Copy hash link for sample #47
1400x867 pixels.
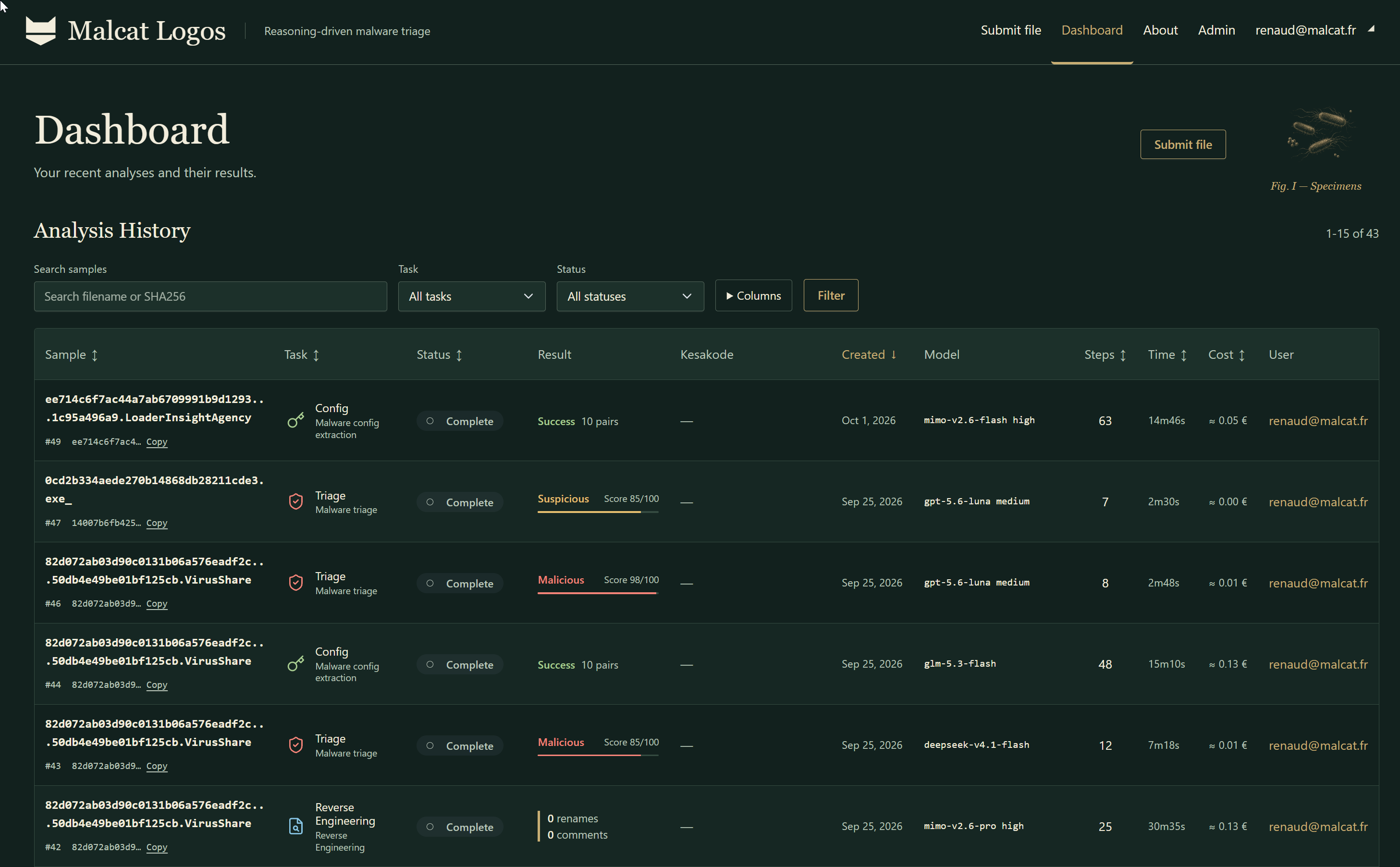coord(157,523)
